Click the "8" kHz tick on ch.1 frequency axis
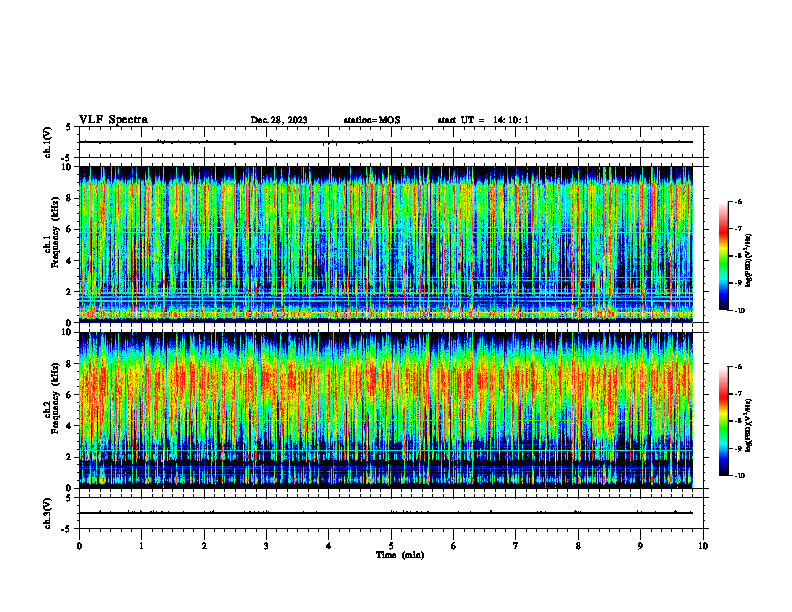The width and height of the screenshot is (792, 612). [70, 199]
